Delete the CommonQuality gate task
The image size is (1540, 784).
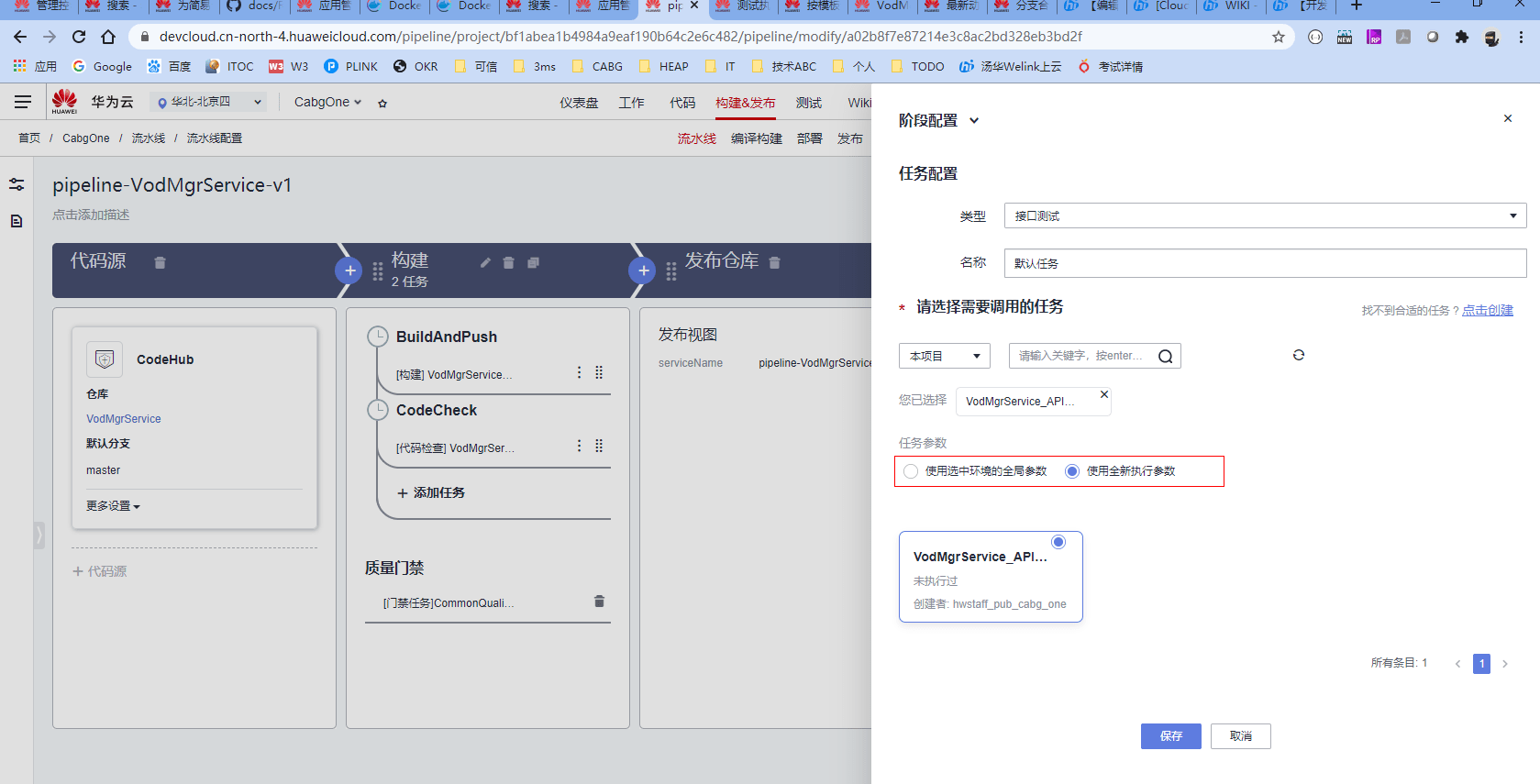[599, 602]
